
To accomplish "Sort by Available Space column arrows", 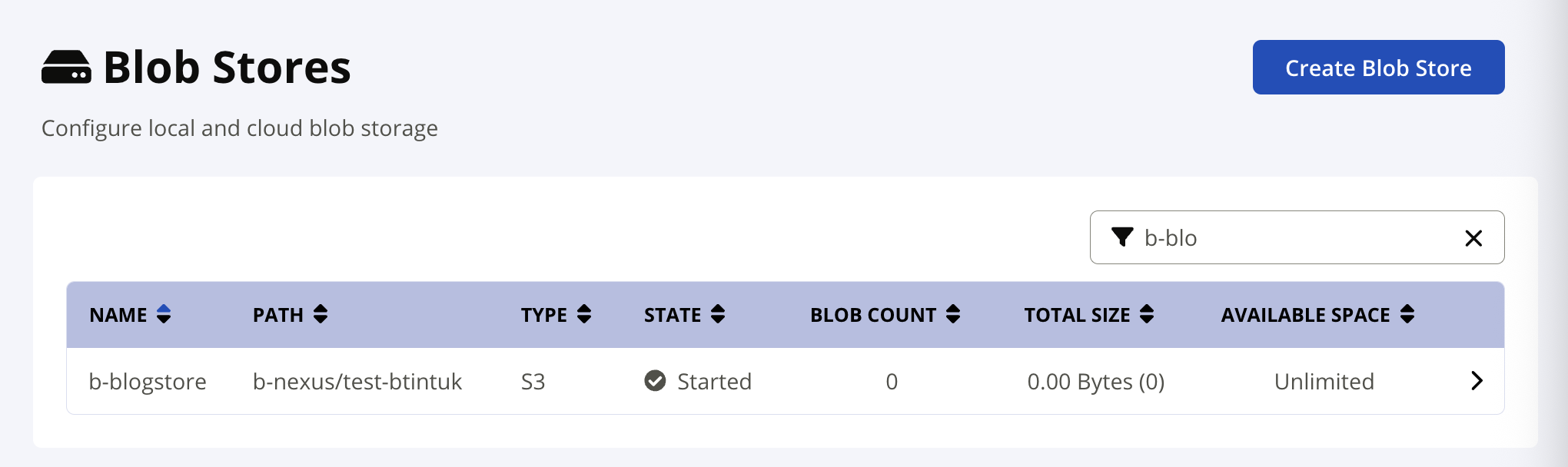I will pos(1407,314).
